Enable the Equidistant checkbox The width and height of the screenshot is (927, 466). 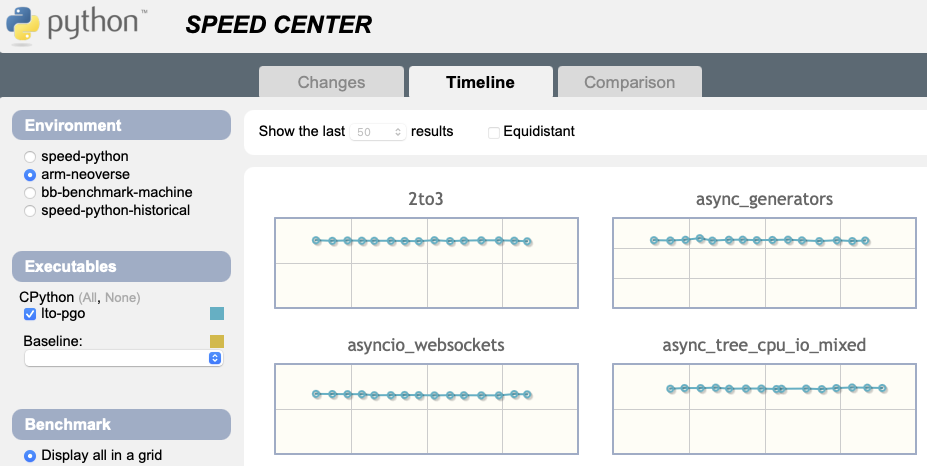(x=494, y=132)
